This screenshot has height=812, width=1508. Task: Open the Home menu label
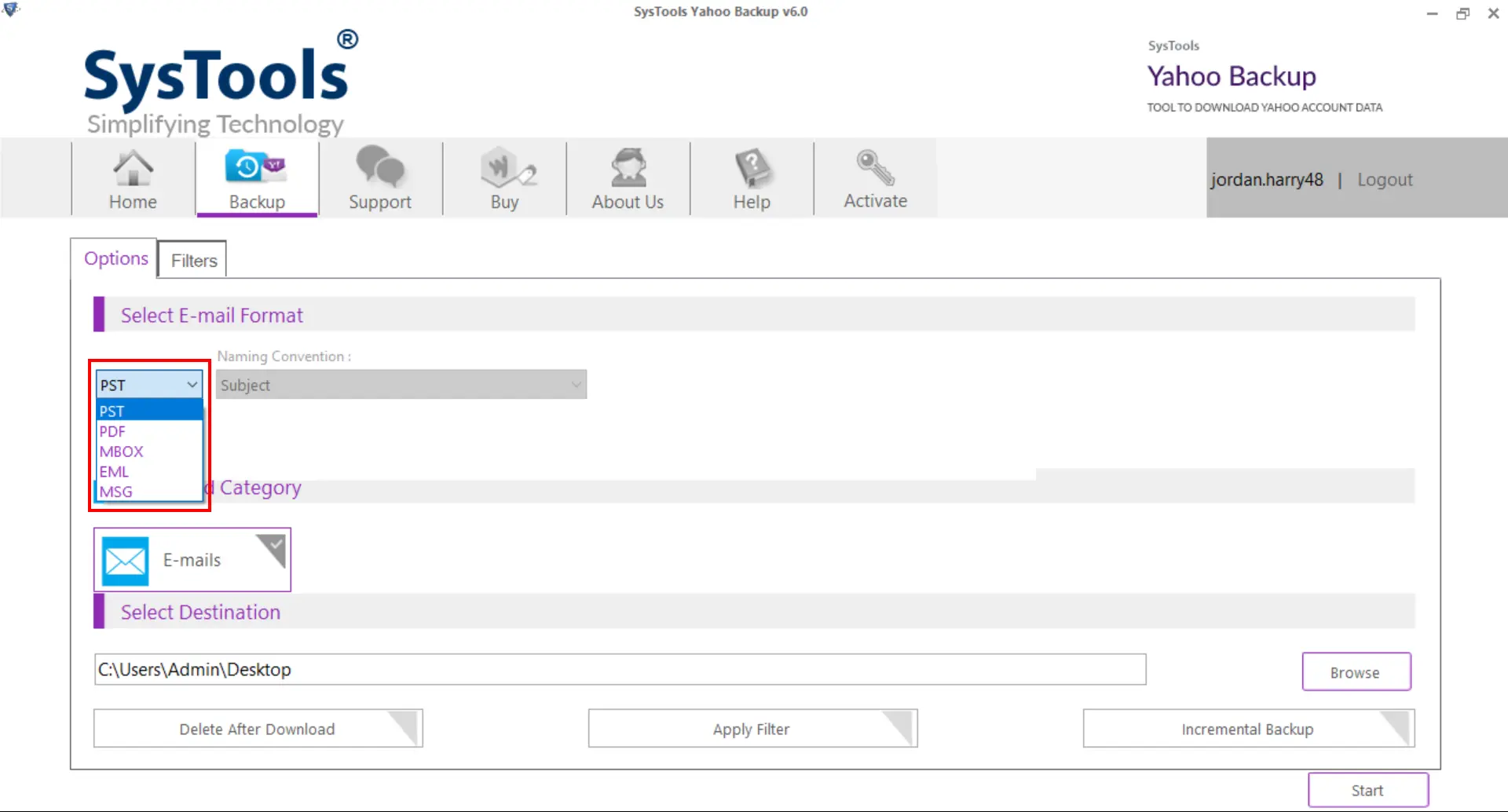[x=133, y=202]
